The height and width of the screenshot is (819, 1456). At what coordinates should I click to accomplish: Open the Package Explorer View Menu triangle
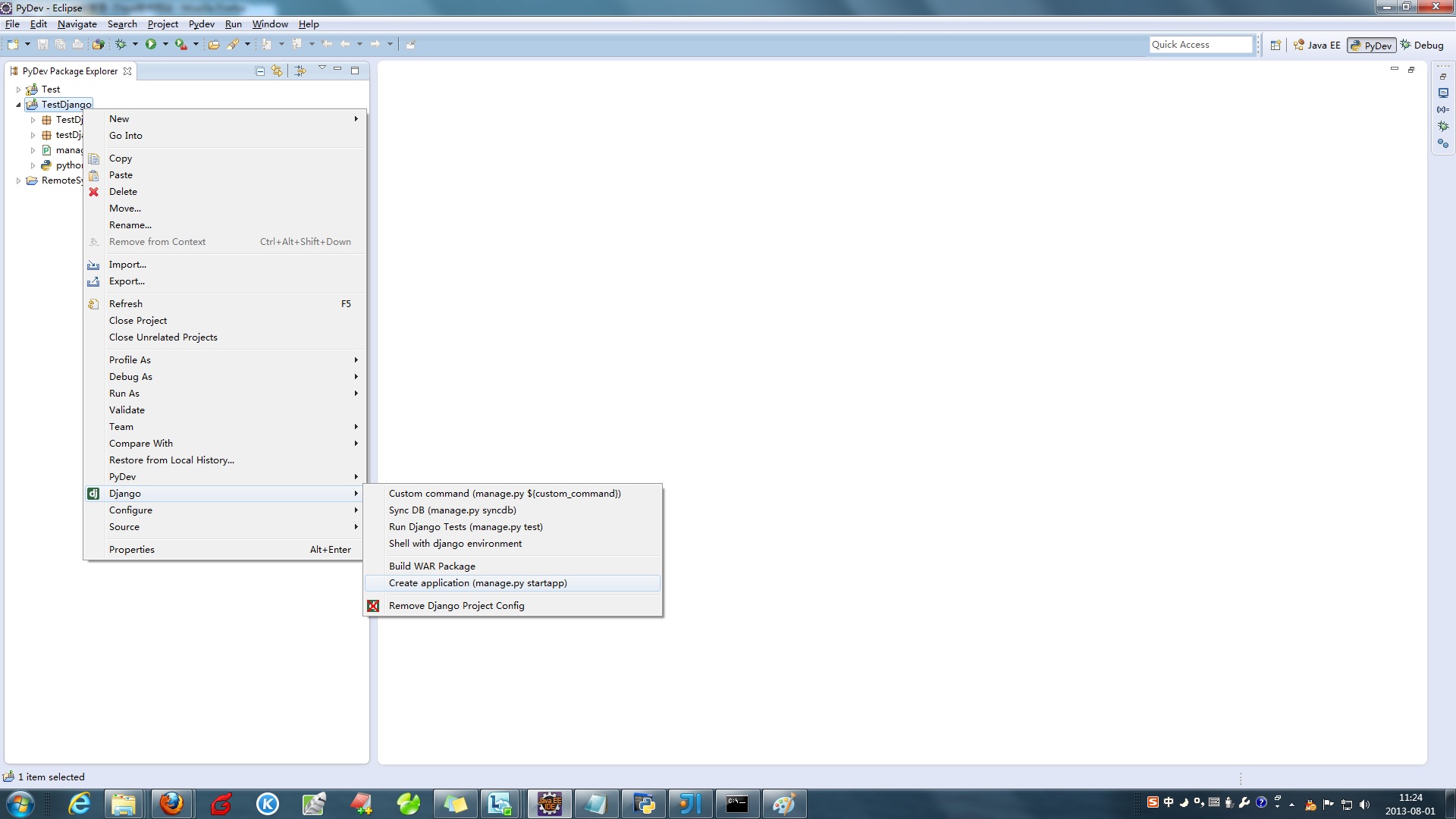(322, 68)
